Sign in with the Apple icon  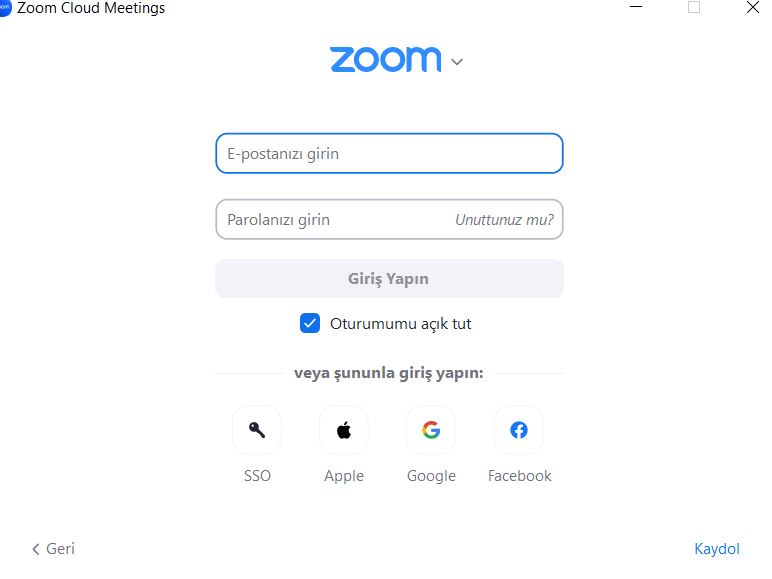point(344,430)
